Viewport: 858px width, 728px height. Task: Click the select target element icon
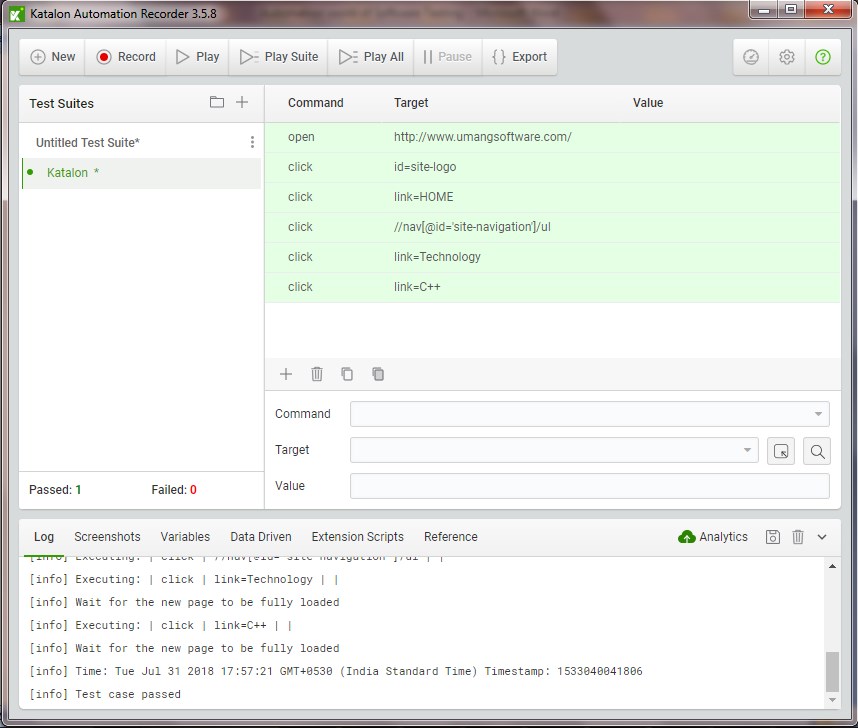pos(781,451)
